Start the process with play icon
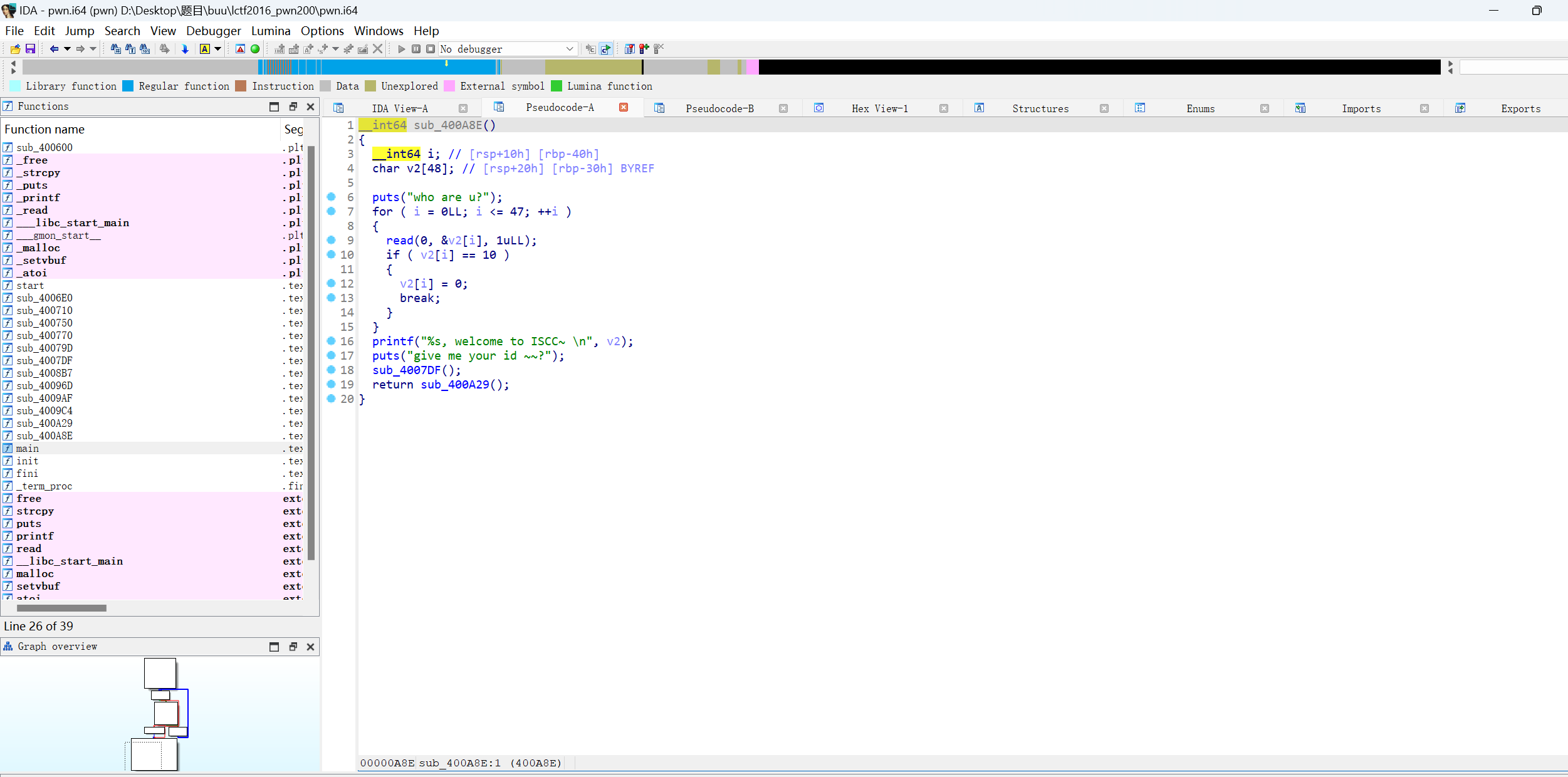 402,49
